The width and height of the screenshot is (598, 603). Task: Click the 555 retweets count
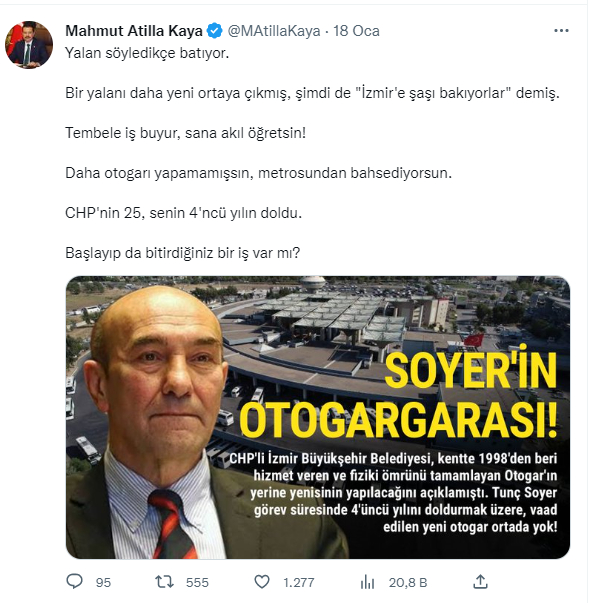(x=197, y=583)
